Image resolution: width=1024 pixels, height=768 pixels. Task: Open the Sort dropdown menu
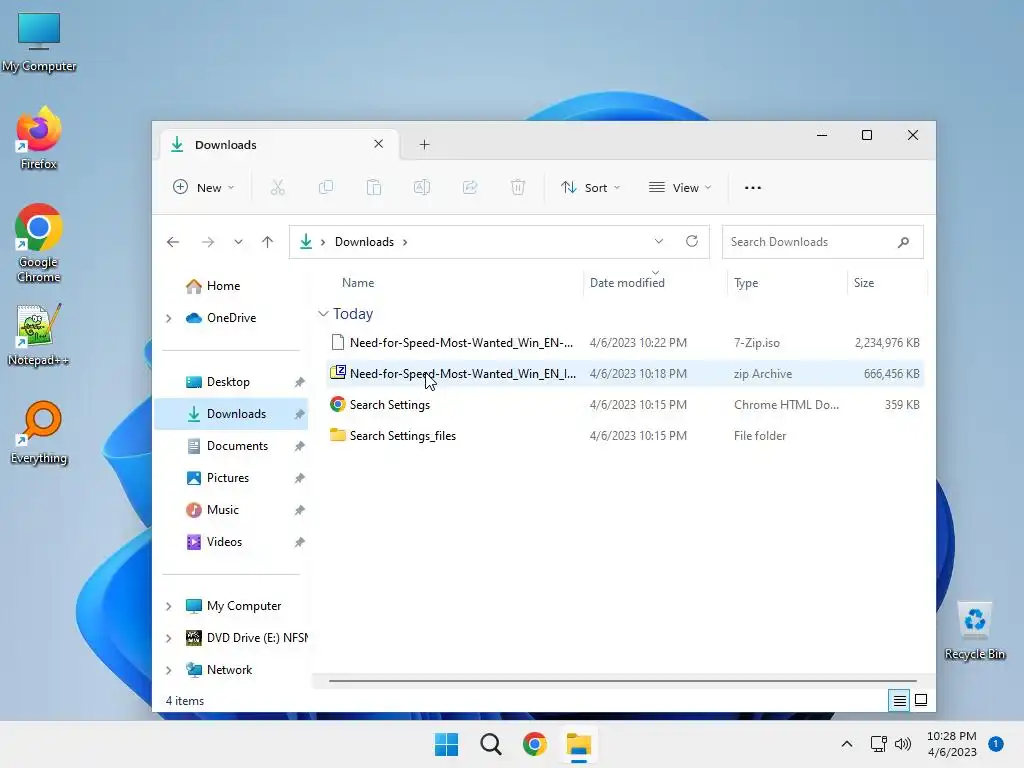pyautogui.click(x=590, y=188)
